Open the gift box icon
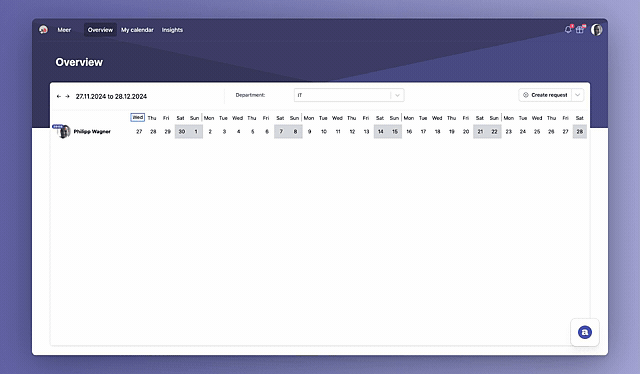 click(580, 29)
